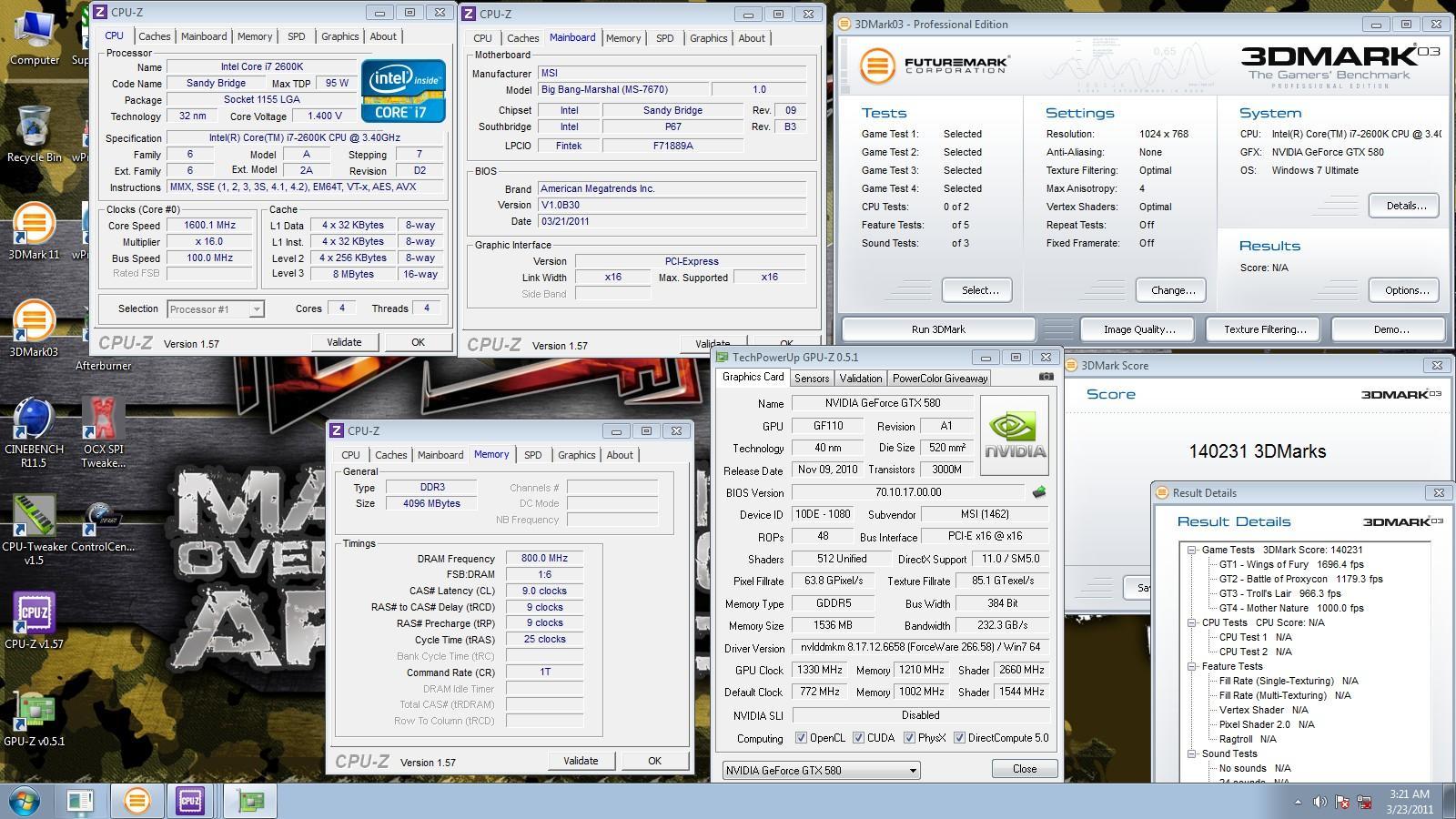This screenshot has height=819, width=1456.
Task: Toggle the PhysX checkbox in GPU-Z
Action: coord(909,738)
